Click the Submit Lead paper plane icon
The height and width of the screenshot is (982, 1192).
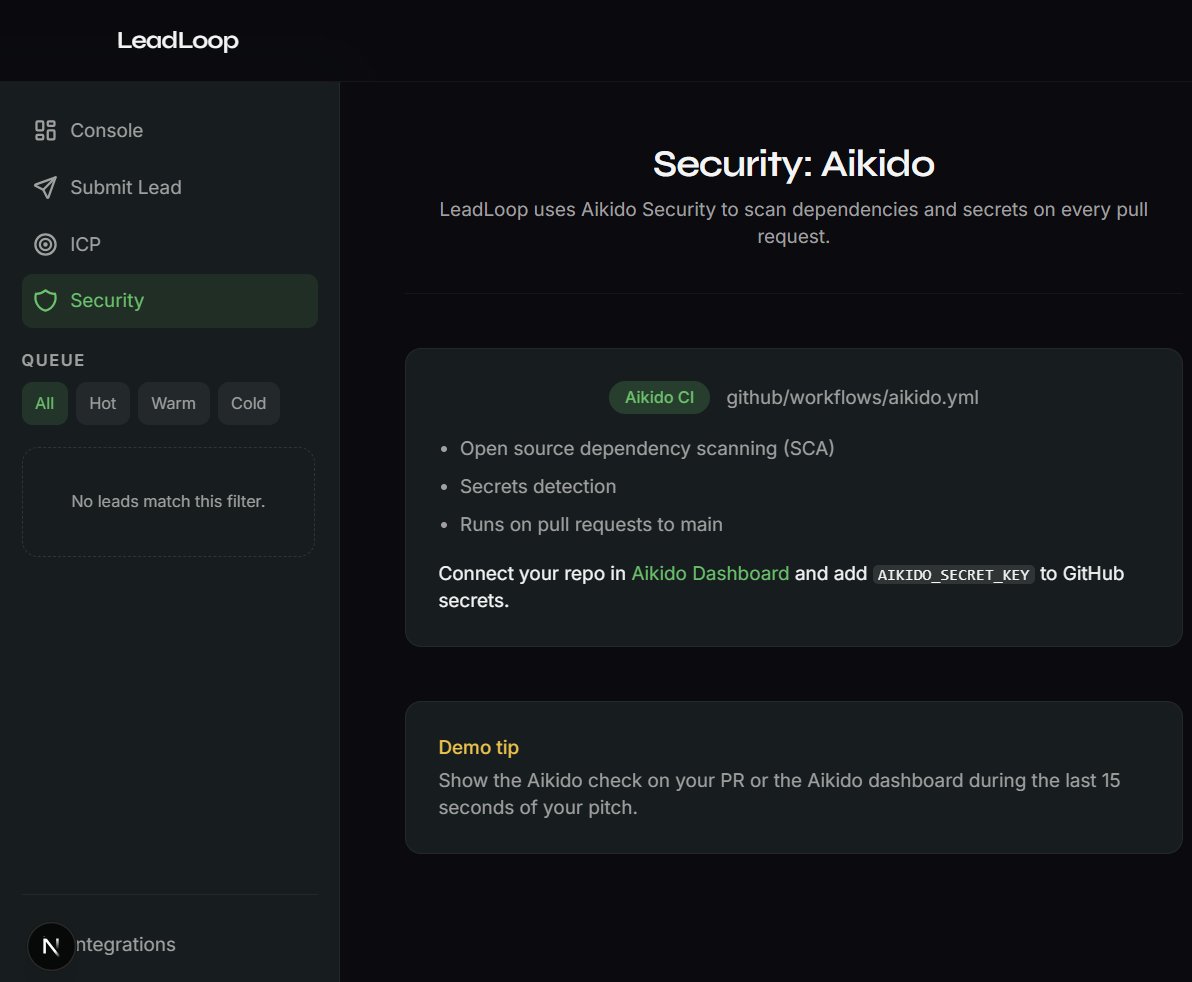(x=46, y=188)
